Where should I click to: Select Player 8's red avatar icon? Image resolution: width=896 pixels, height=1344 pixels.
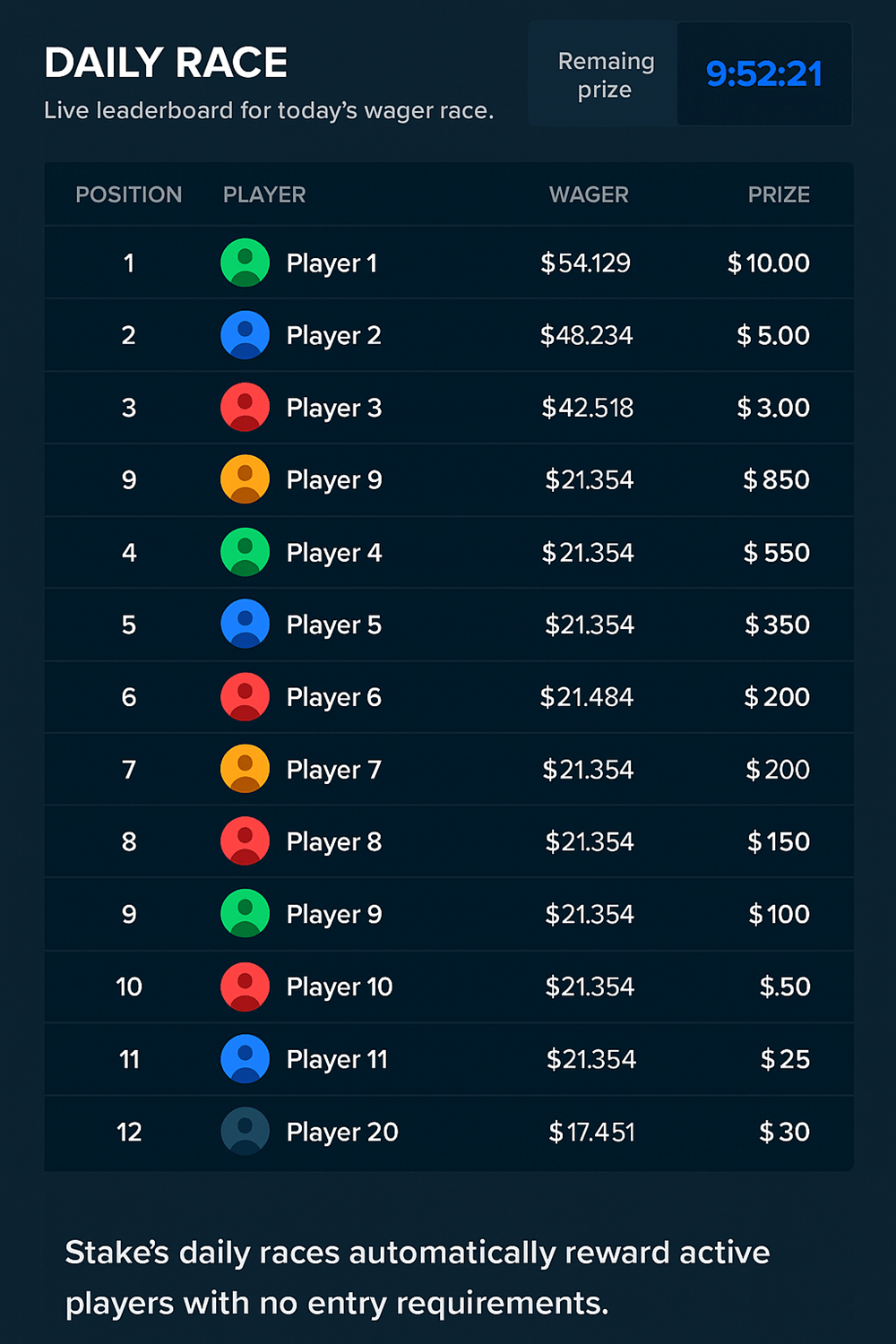pos(245,841)
